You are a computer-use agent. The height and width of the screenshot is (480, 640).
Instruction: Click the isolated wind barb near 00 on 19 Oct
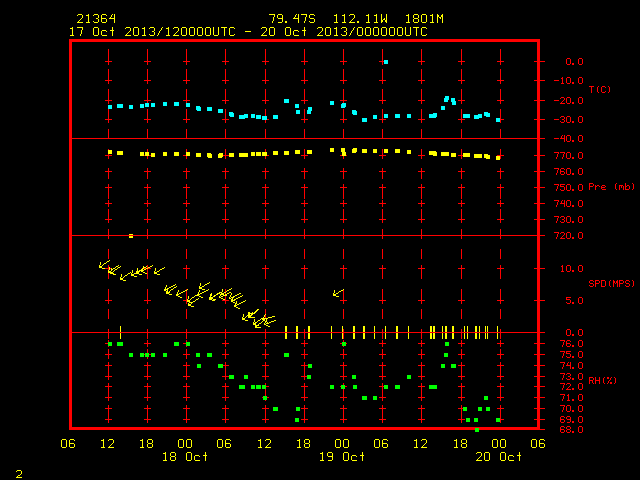pos(338,293)
